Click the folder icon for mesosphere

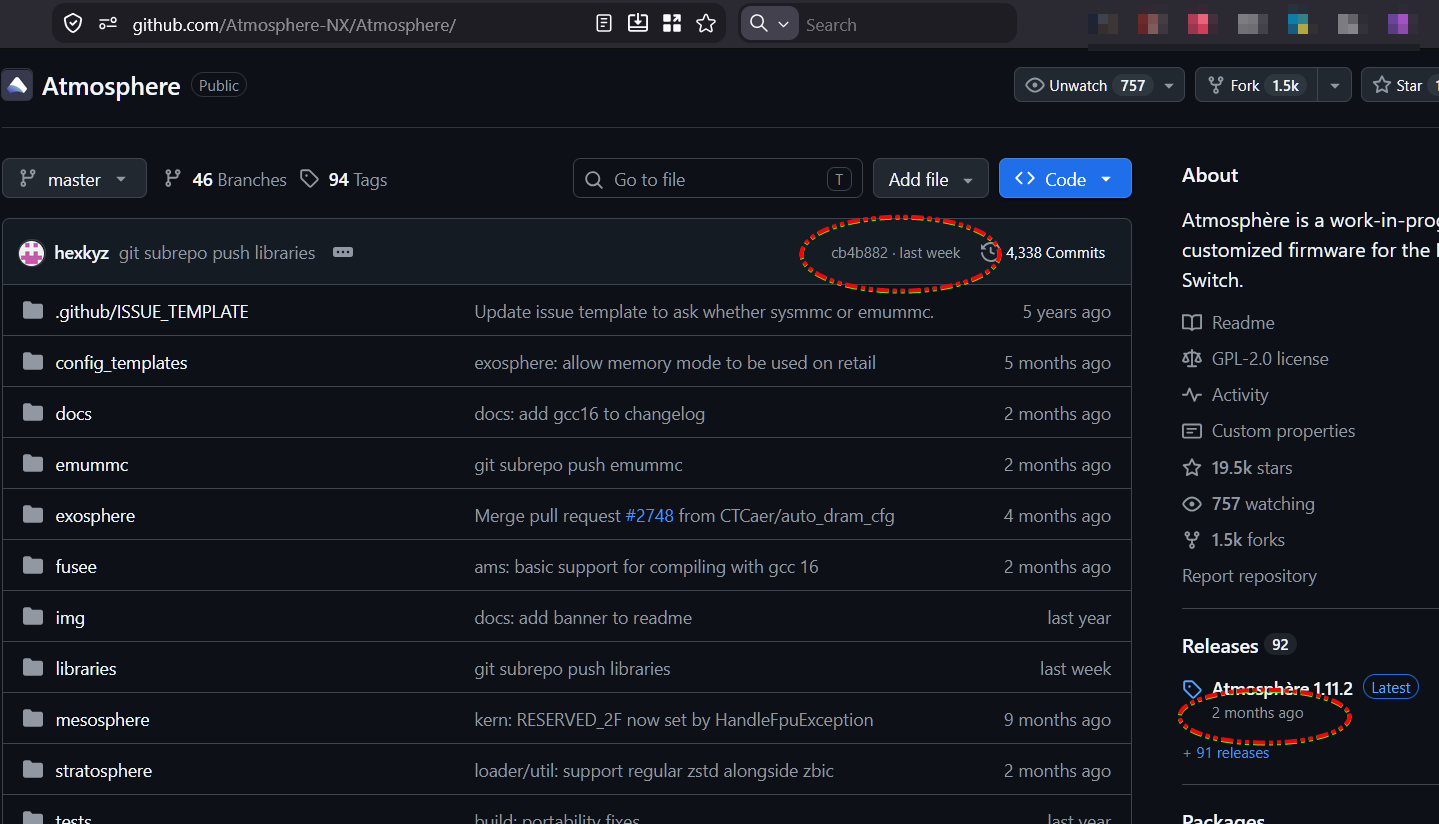[x=33, y=719]
